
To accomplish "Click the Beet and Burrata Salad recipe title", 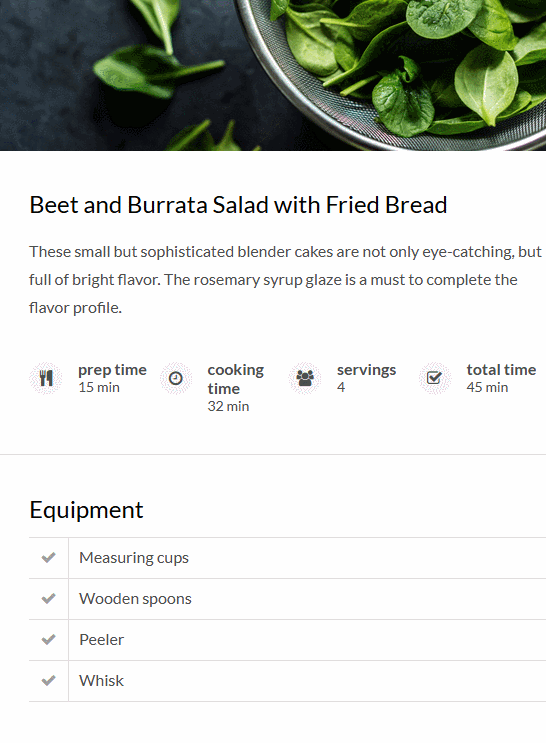I will pos(238,205).
